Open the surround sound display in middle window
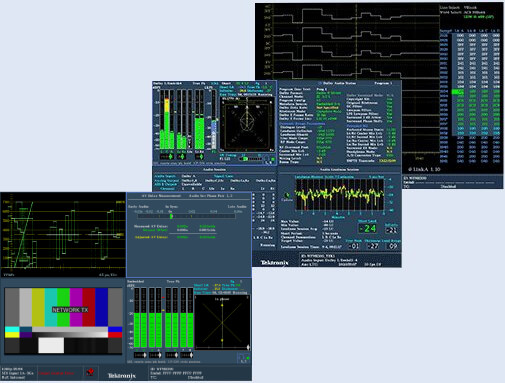The image size is (505, 383). coord(247,124)
